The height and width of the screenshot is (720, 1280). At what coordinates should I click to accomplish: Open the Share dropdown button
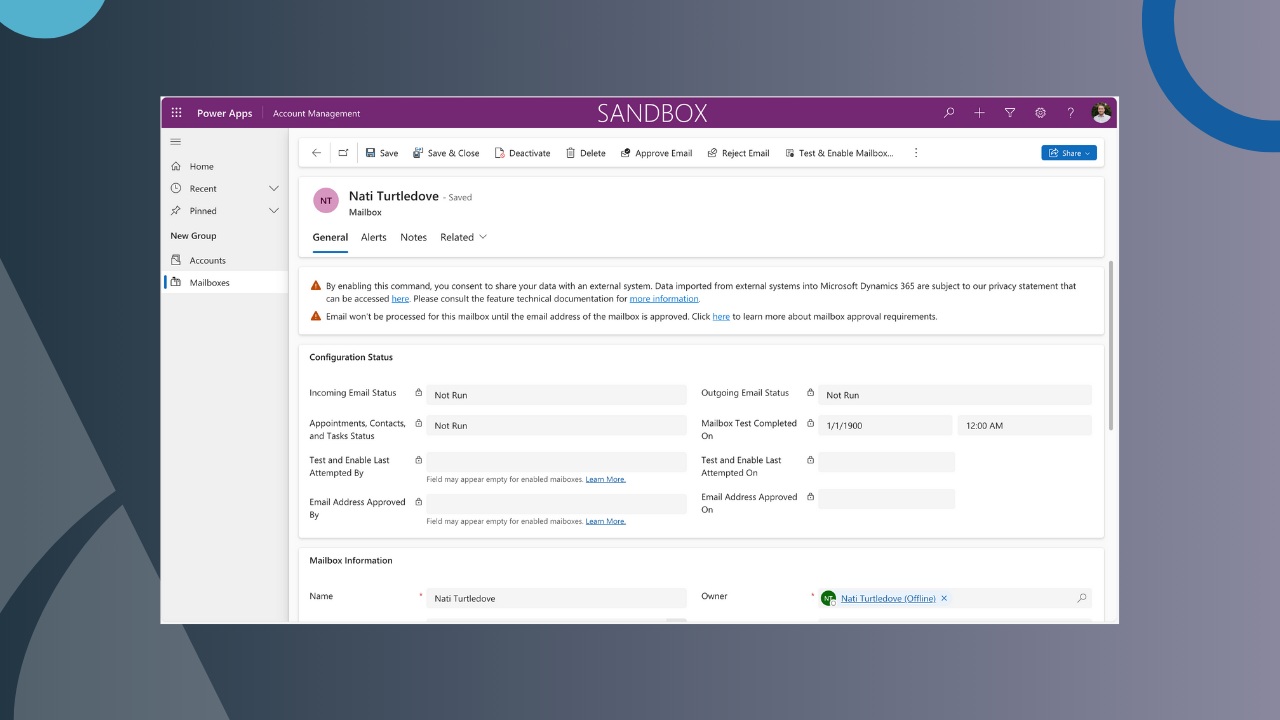pyautogui.click(x=1069, y=153)
